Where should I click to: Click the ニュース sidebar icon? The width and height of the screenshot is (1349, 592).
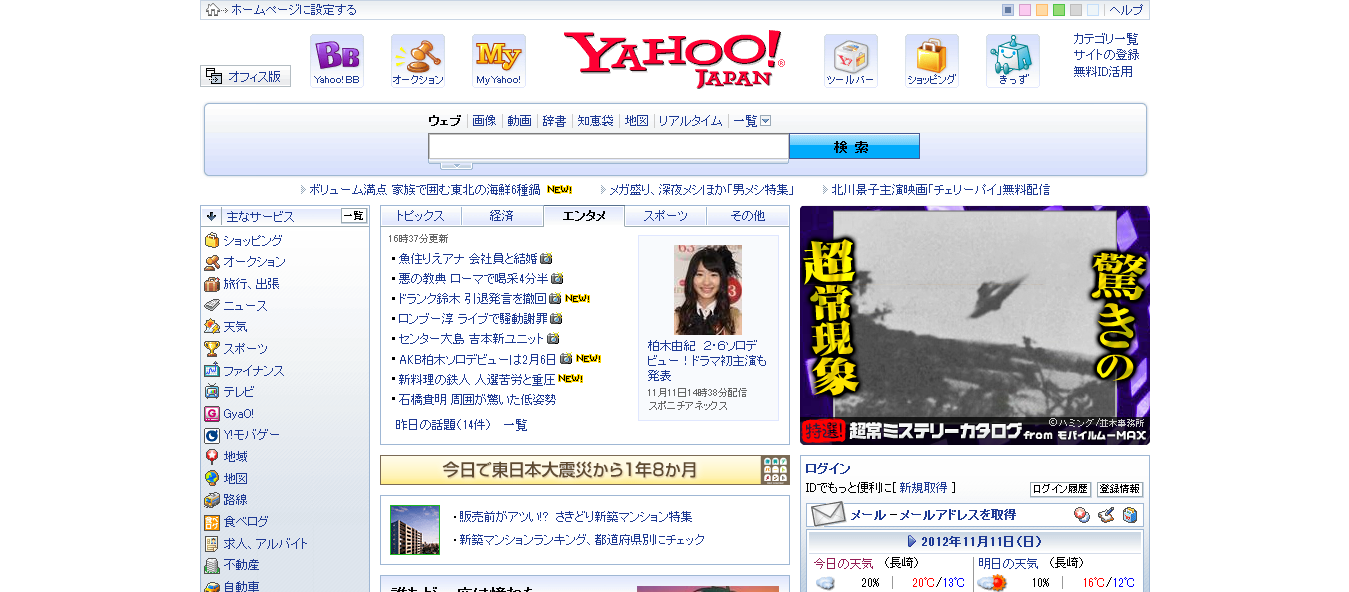click(212, 306)
